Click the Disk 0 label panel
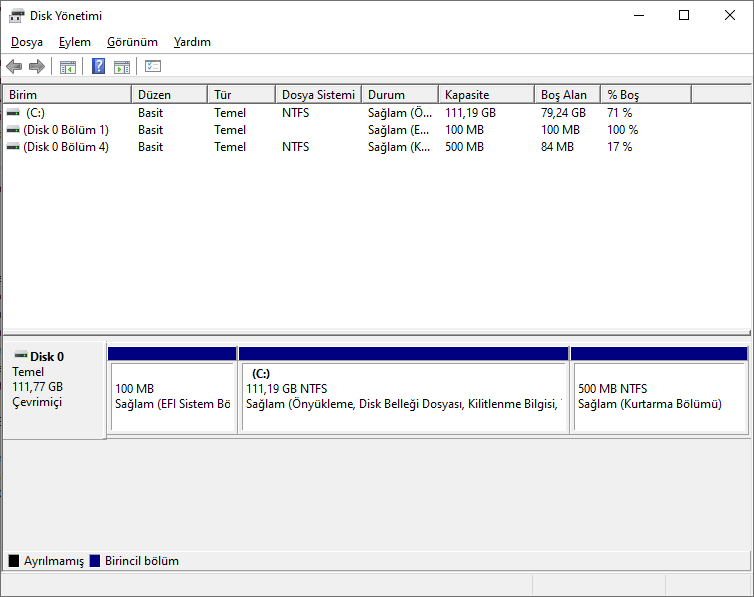This screenshot has height=597, width=754. point(54,390)
